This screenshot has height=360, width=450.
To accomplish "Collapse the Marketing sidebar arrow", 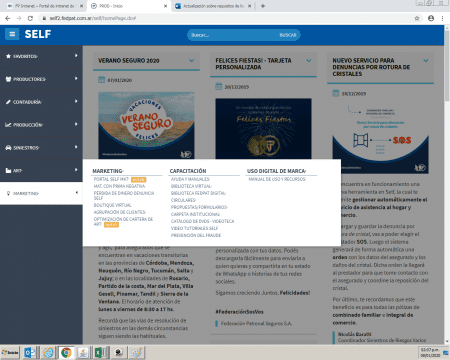I will tap(76, 193).
